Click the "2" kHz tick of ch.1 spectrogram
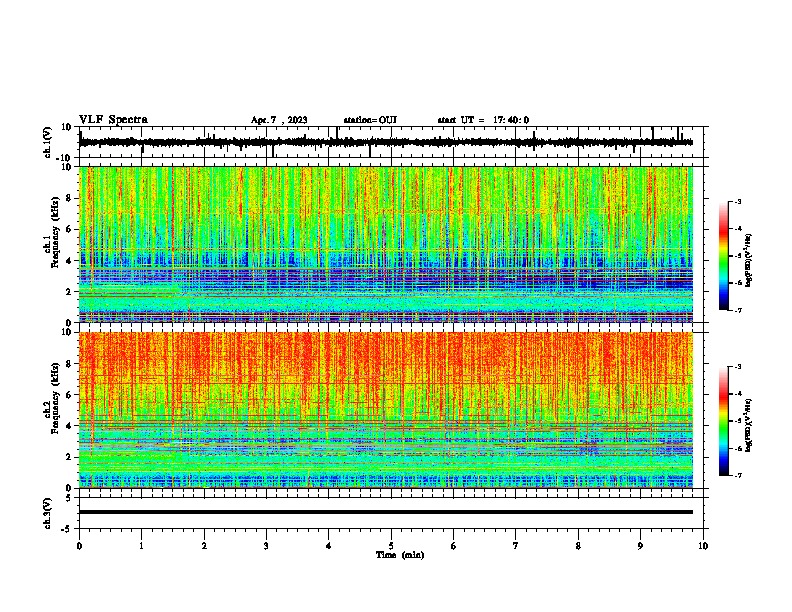This screenshot has height=612, width=792. (69, 292)
